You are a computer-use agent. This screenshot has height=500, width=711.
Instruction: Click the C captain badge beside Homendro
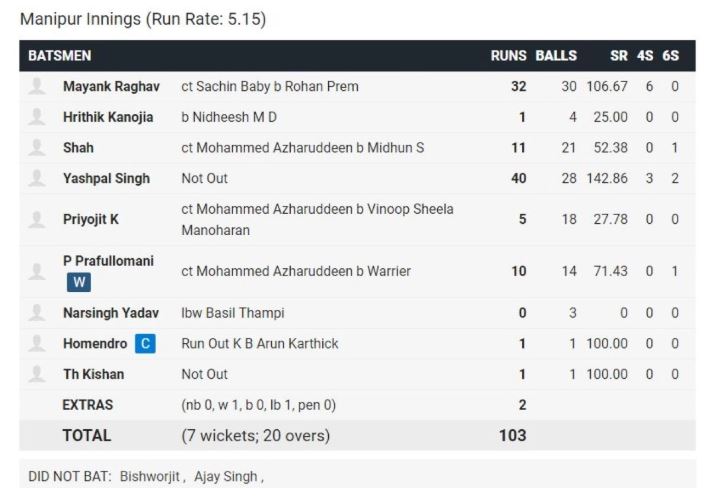(x=145, y=344)
